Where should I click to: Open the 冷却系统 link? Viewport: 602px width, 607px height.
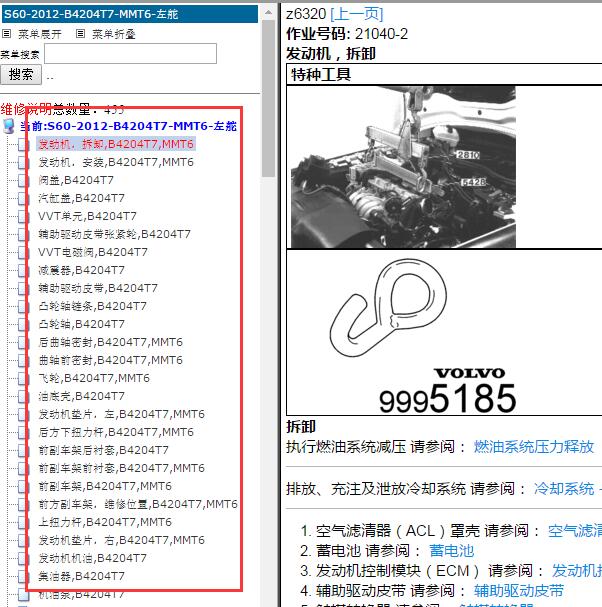point(564,489)
